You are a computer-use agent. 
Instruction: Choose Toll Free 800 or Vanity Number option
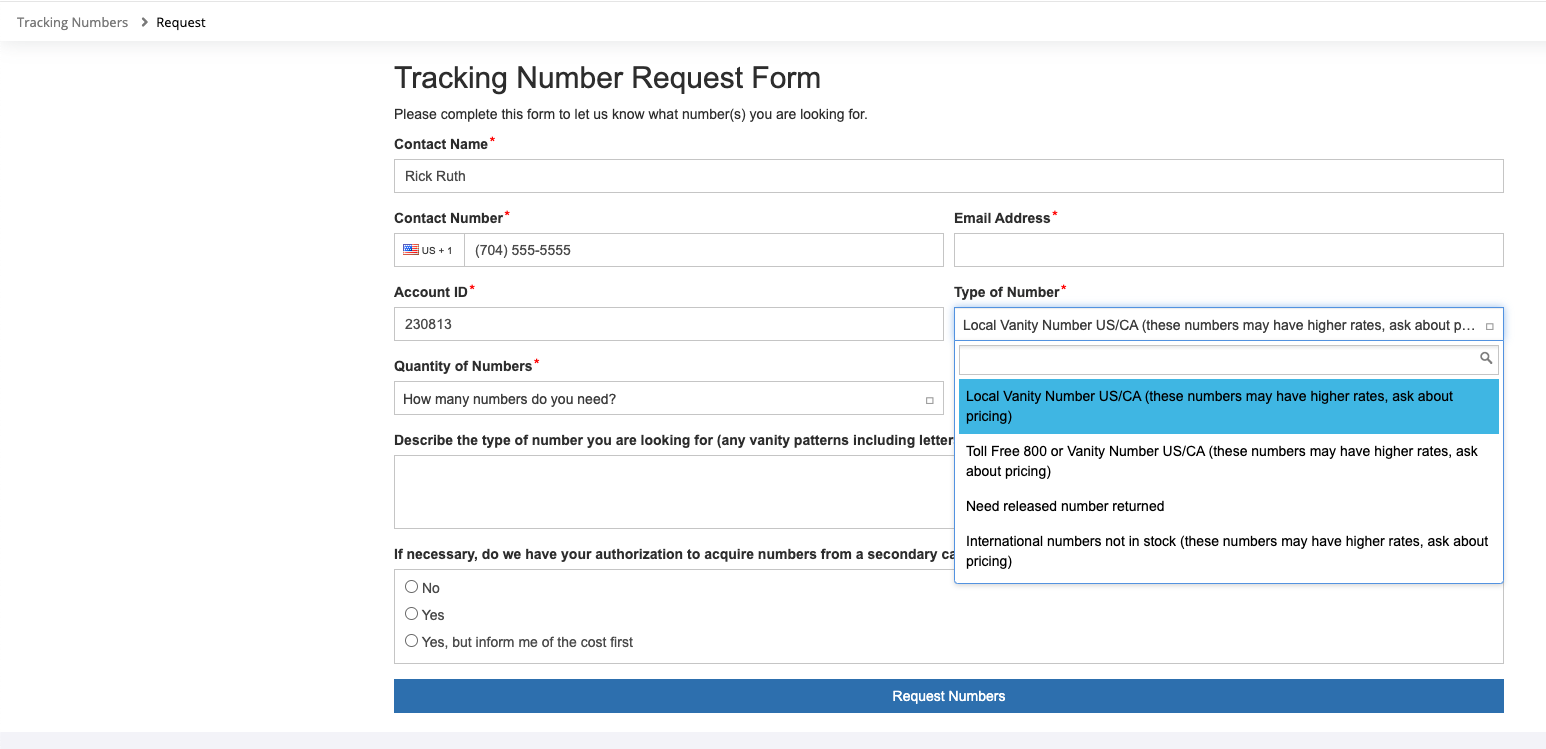pyautogui.click(x=1228, y=461)
